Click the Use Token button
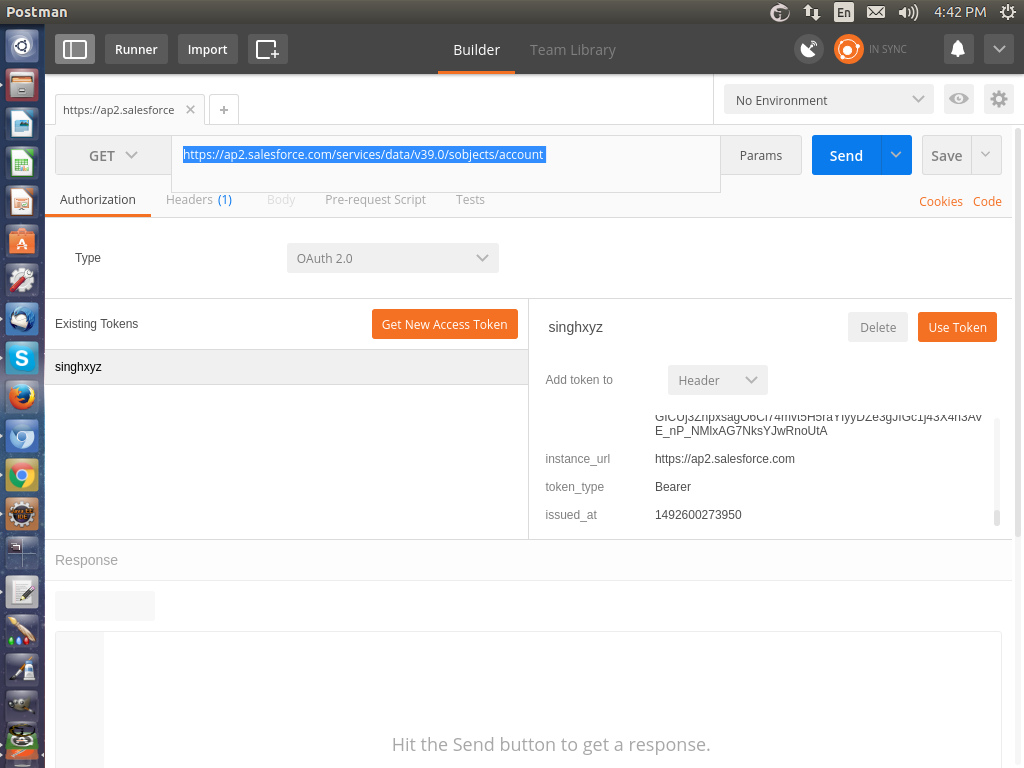The width and height of the screenshot is (1024, 768). [x=957, y=327]
